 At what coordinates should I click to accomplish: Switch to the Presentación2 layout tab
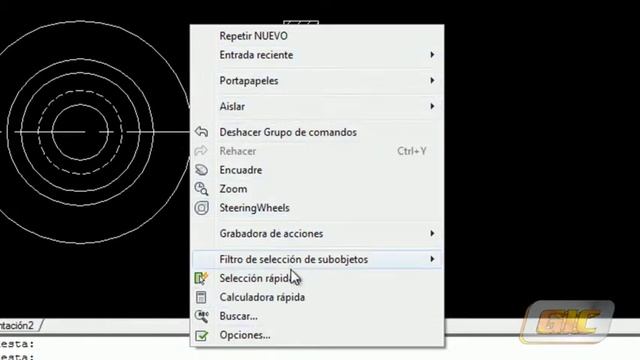point(17,325)
